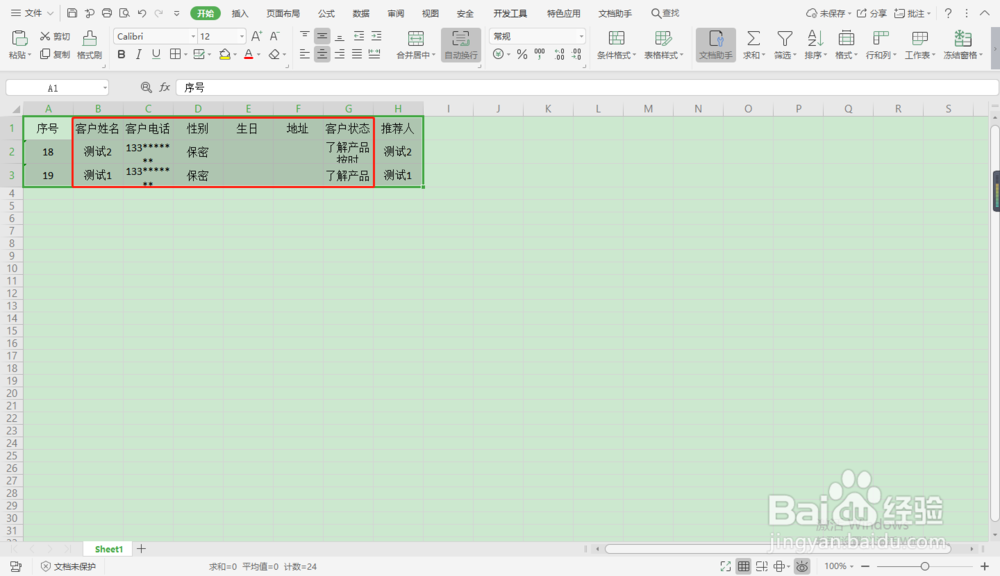Open the Calibri font name dropdown
This screenshot has height=576, width=1000.
[193, 36]
